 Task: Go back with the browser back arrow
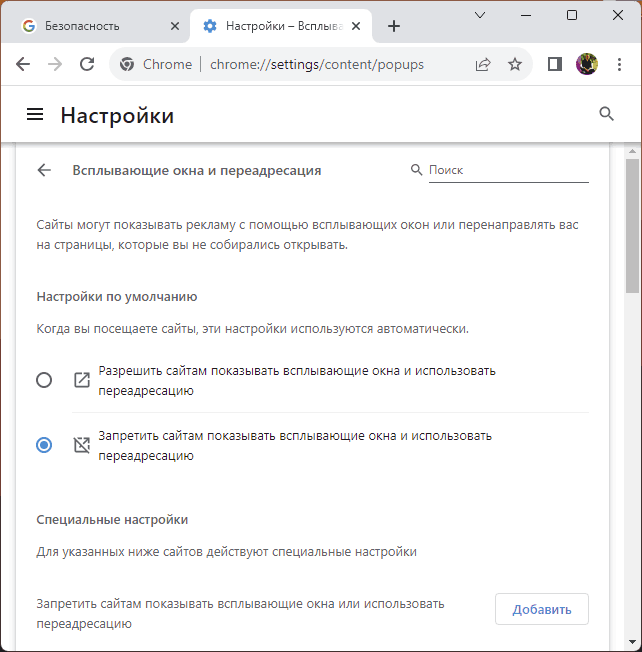(23, 64)
